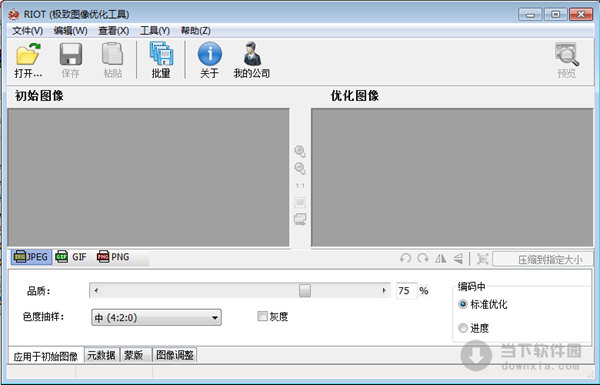Click the Open (打开) folder icon
600x385 pixels.
tap(28, 54)
